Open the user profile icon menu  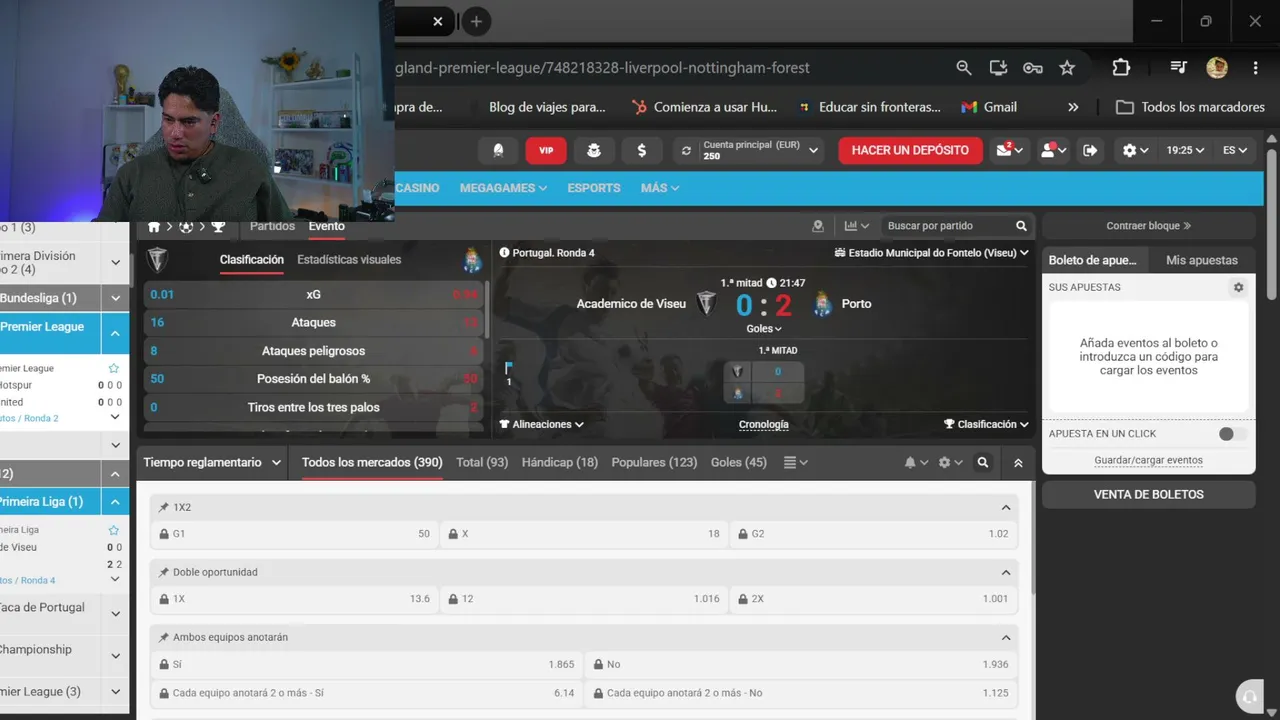coord(1053,150)
